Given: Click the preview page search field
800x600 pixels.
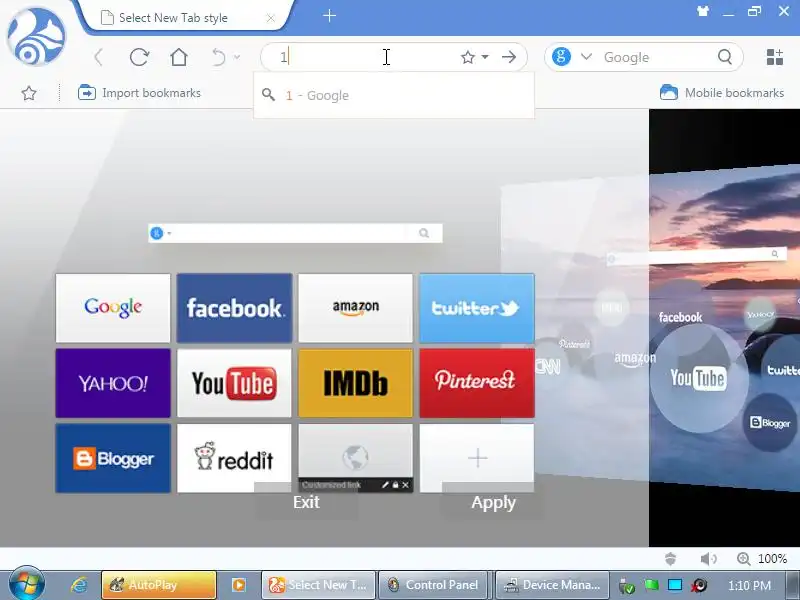Looking at the screenshot, I should coord(295,233).
